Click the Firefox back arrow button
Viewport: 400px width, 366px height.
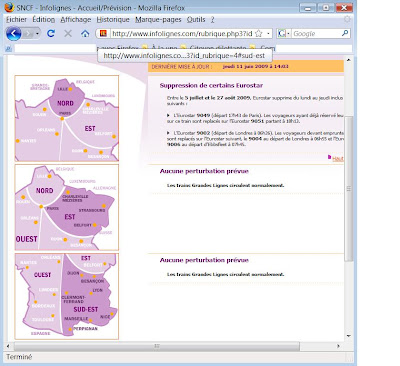tap(14, 33)
